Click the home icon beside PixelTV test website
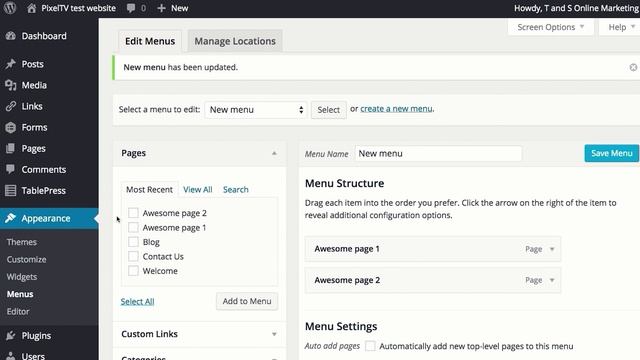The height and width of the screenshot is (360, 640). pos(31,8)
